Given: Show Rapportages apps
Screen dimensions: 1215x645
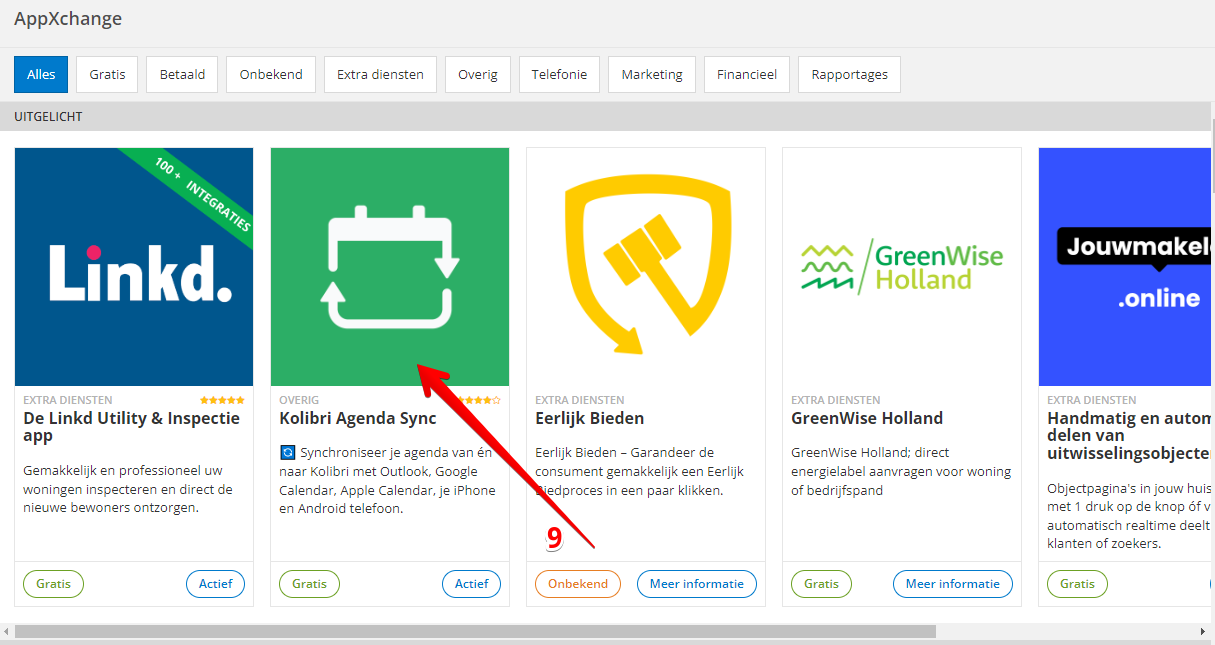Looking at the screenshot, I should pyautogui.click(x=849, y=74).
